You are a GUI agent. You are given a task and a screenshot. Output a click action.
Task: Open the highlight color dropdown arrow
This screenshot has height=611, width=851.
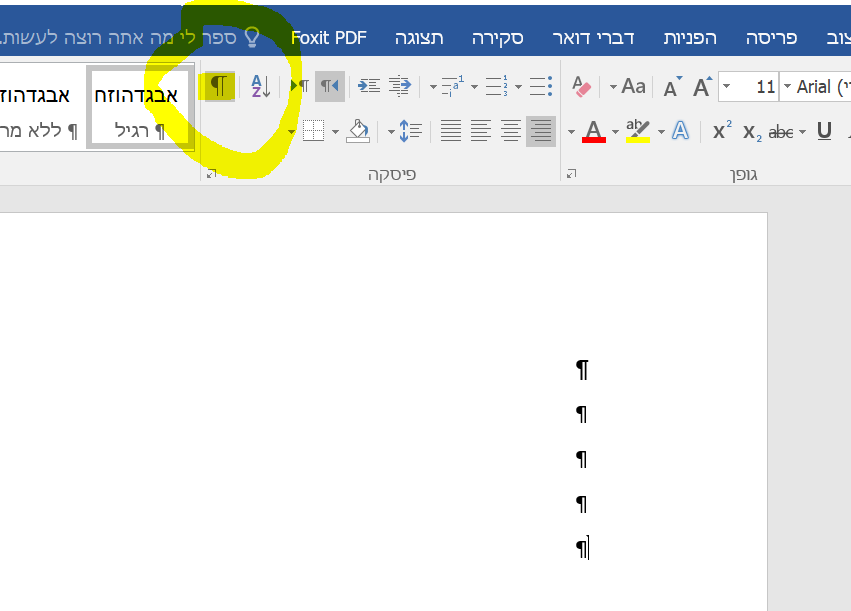click(615, 132)
